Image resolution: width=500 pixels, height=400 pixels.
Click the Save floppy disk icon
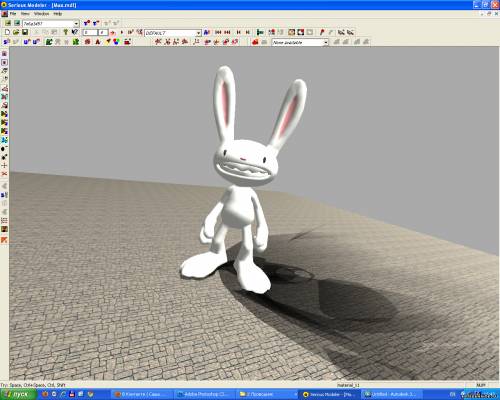[25, 32]
